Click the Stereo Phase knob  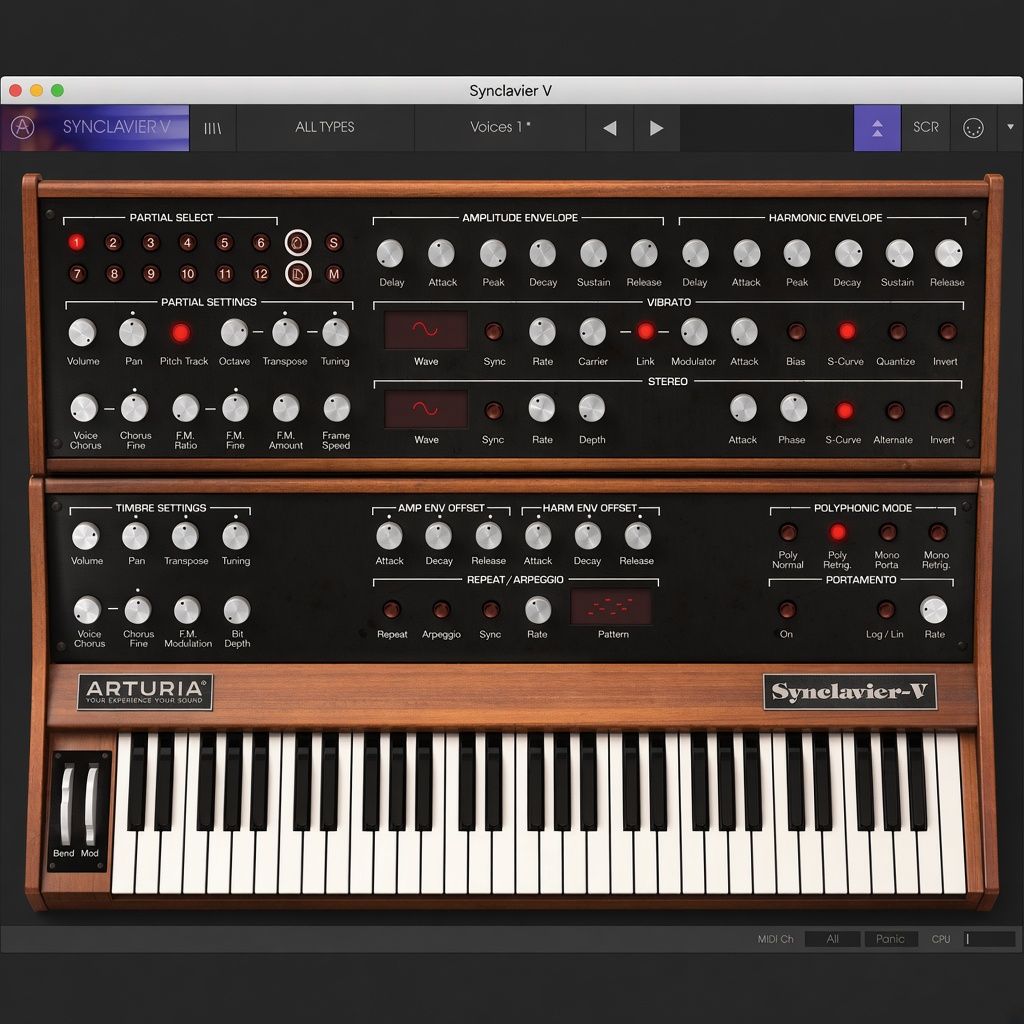pyautogui.click(x=793, y=408)
